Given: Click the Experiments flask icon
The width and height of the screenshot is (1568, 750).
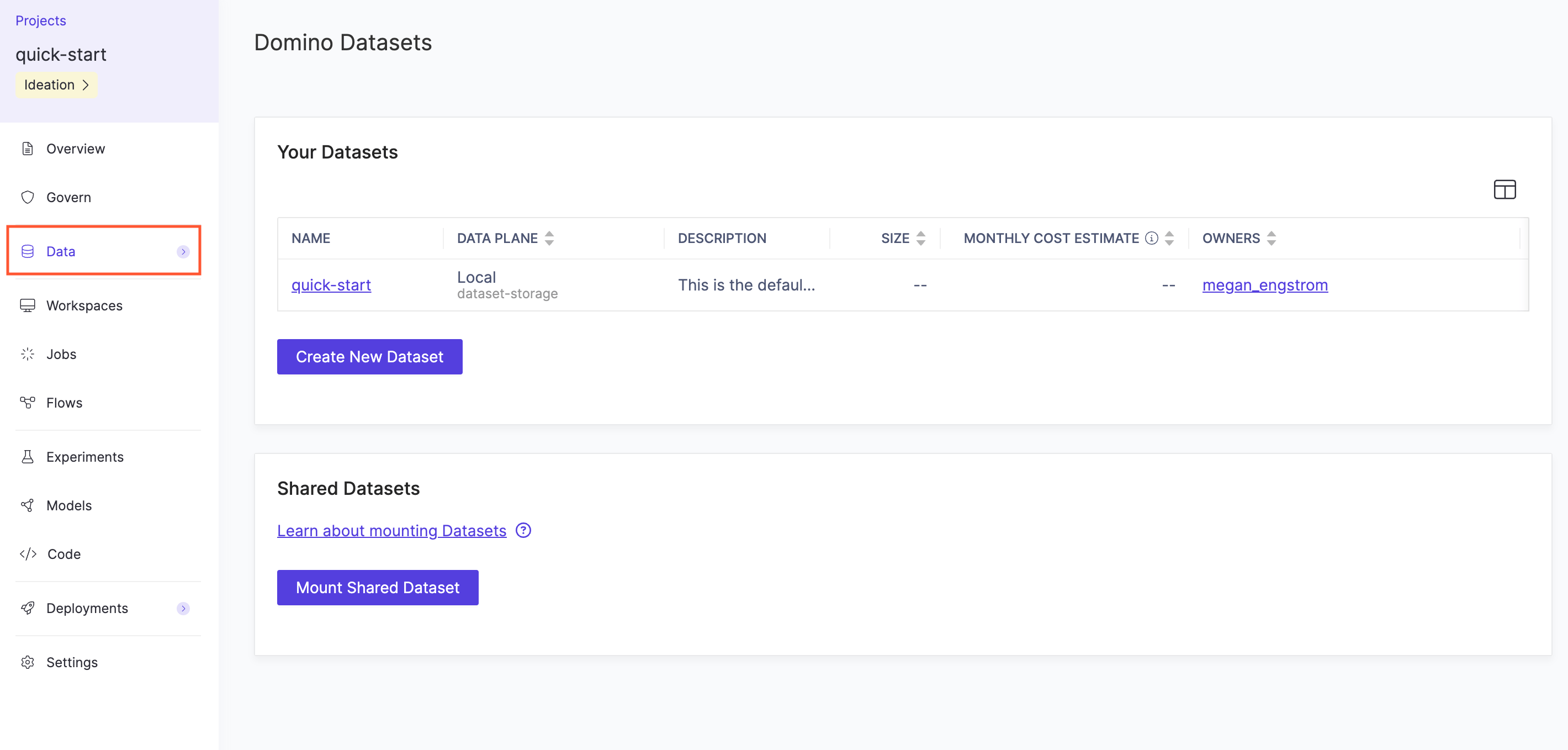Looking at the screenshot, I should [28, 457].
